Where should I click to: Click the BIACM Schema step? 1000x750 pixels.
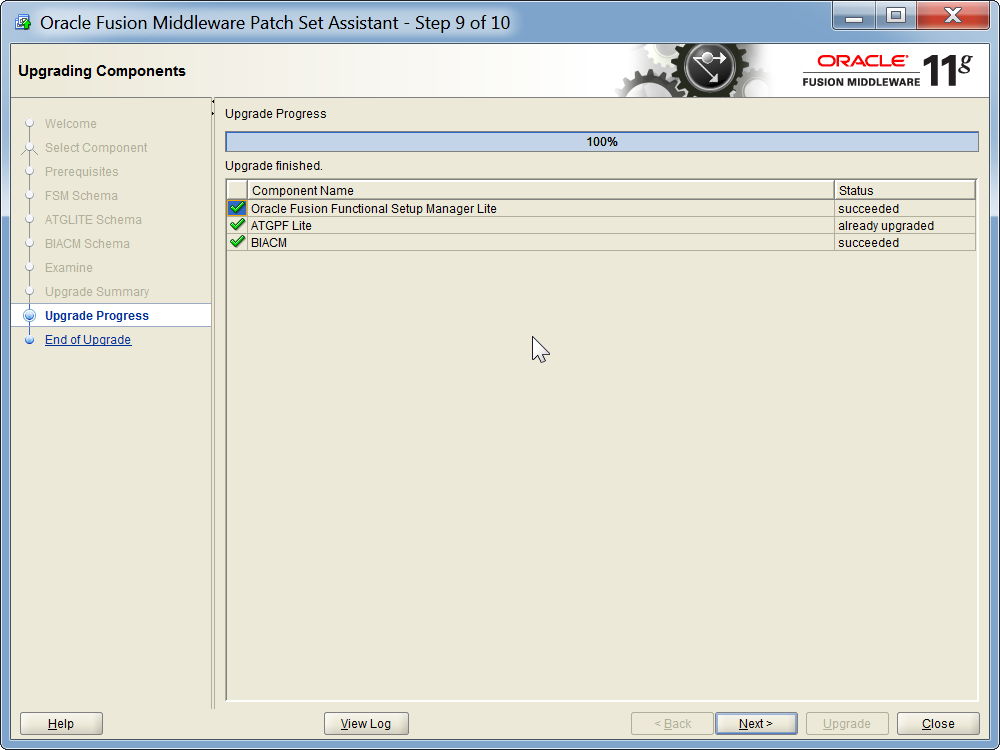tap(87, 244)
